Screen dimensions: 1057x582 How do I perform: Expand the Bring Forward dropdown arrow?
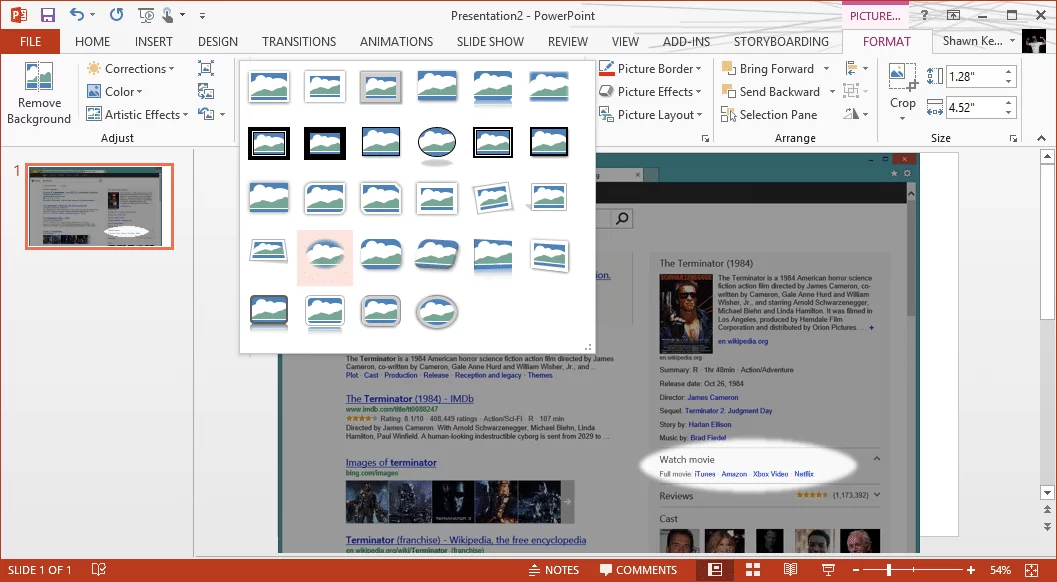pos(826,69)
